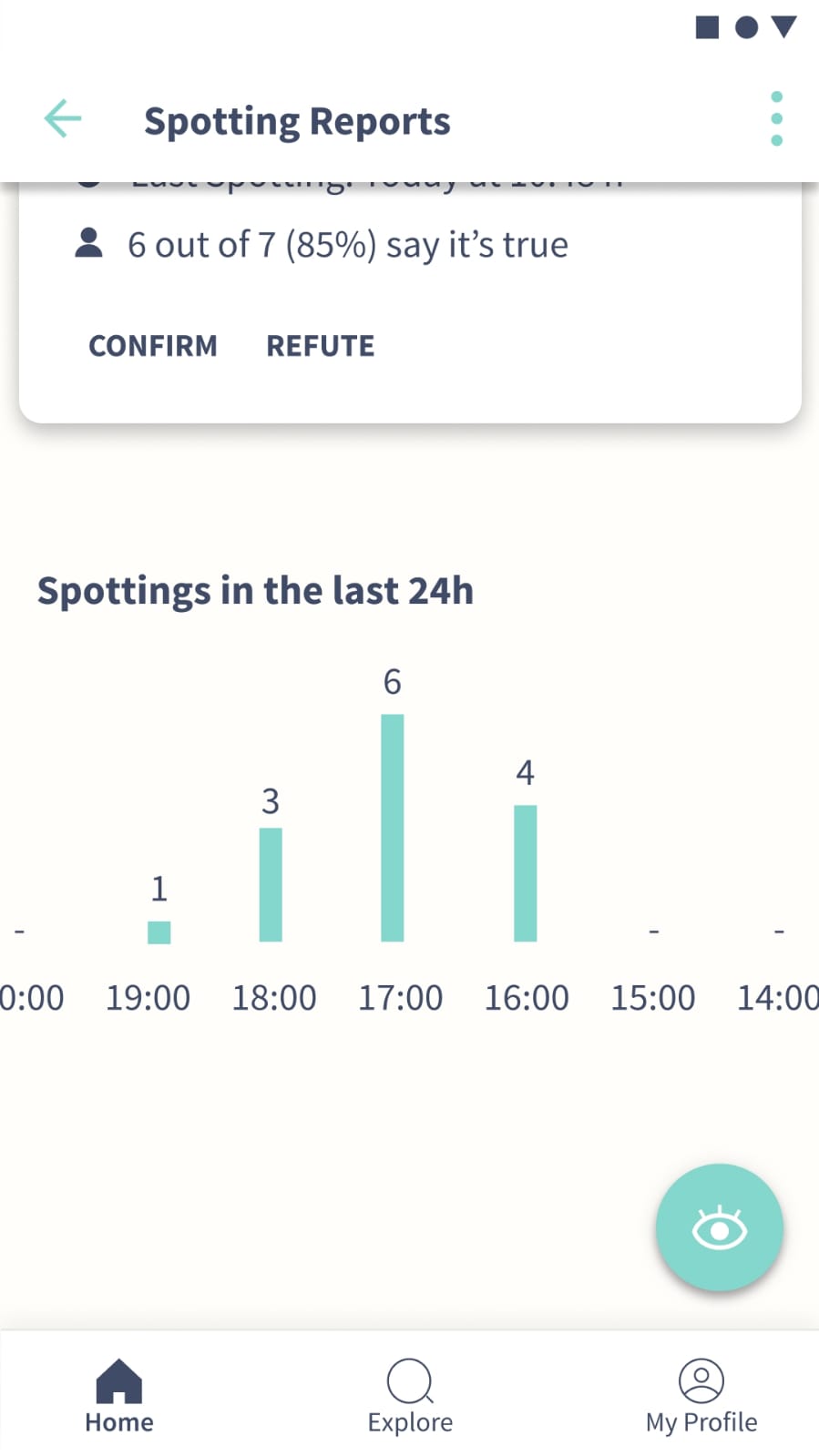Select the 16:00 bar with 4 spottings
The width and height of the screenshot is (819, 1456).
pyautogui.click(x=526, y=873)
